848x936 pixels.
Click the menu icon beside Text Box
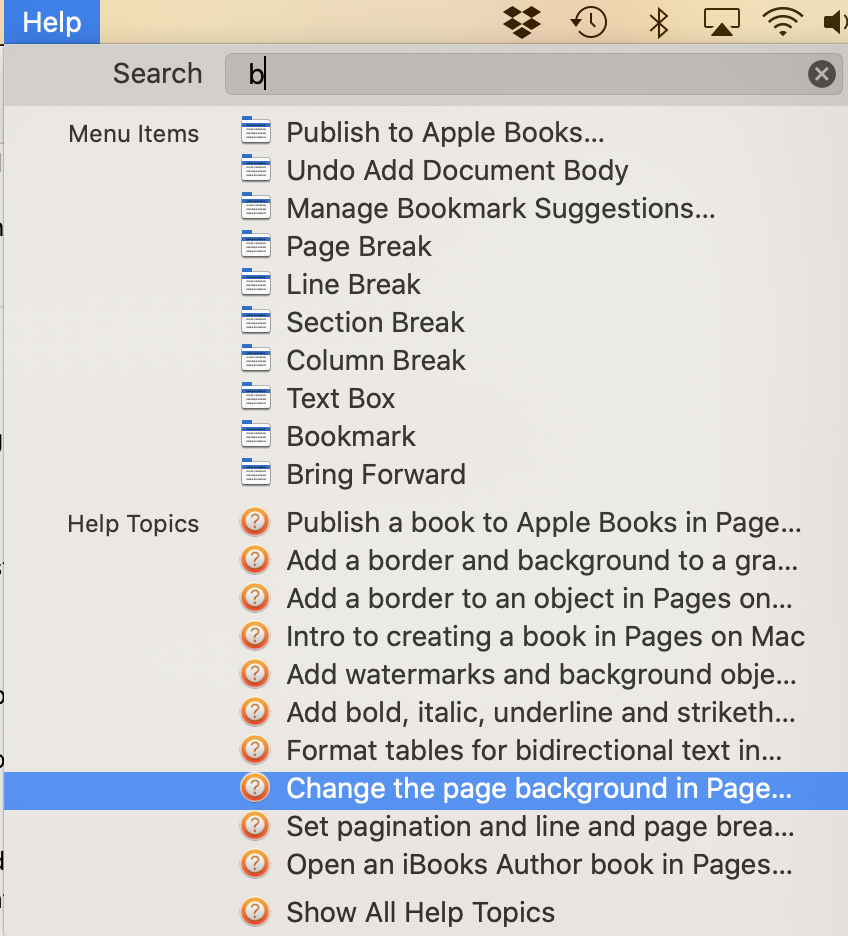256,396
